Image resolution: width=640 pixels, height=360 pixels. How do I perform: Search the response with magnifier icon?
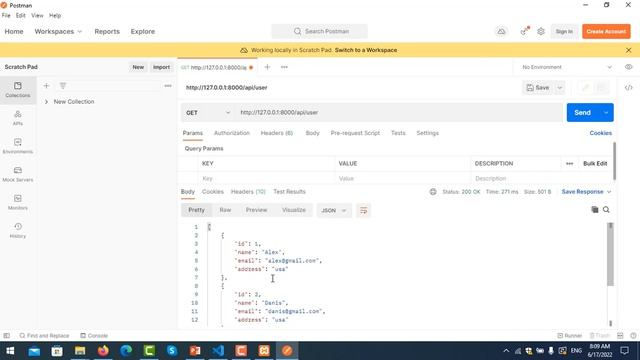pyautogui.click(x=606, y=209)
